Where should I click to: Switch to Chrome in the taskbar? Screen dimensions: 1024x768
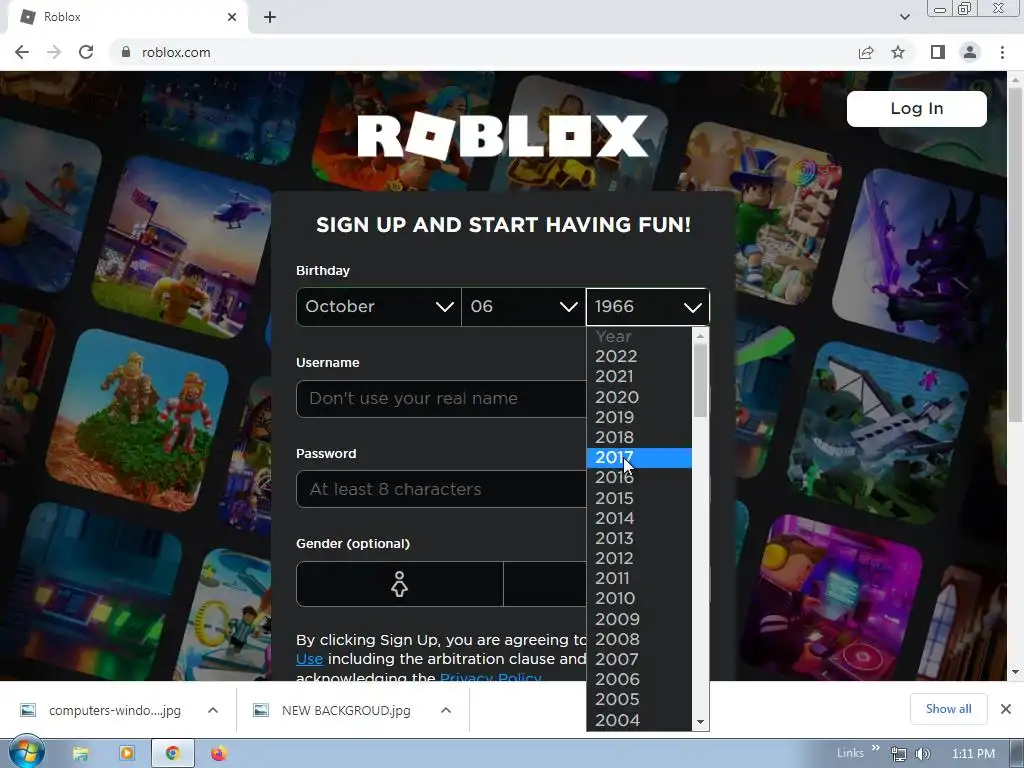point(173,754)
